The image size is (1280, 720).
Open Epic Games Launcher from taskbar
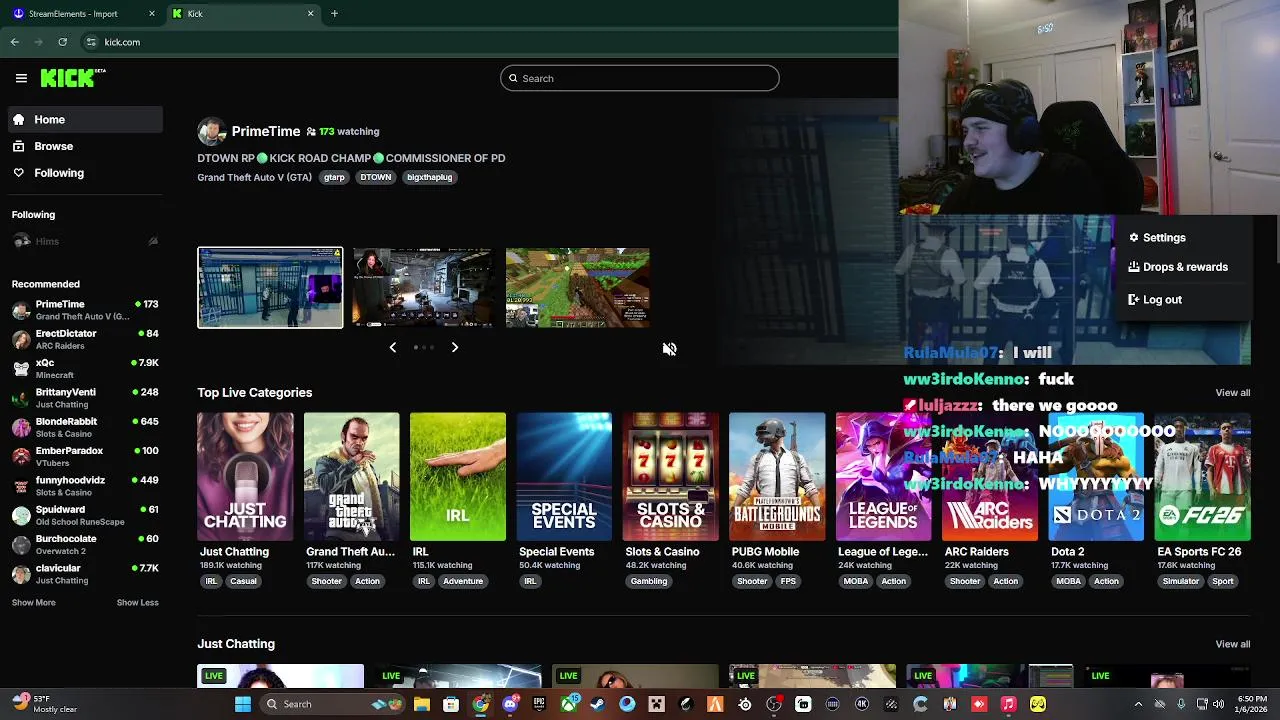(539, 704)
